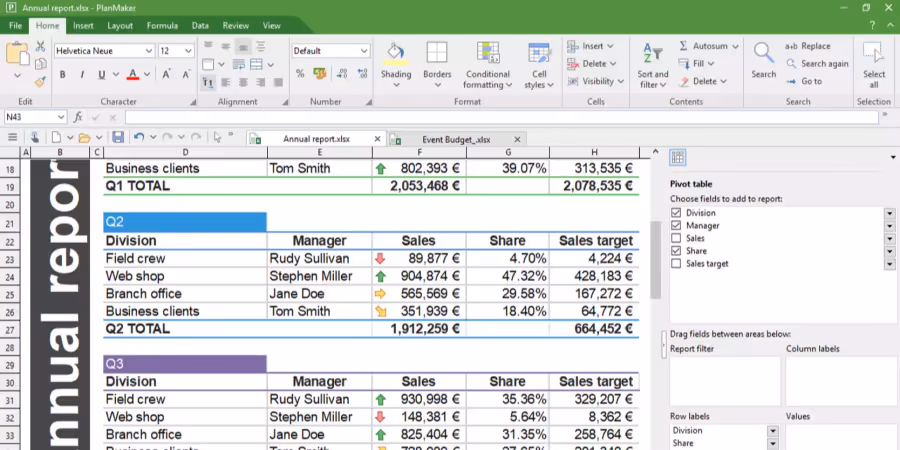Image resolution: width=900 pixels, height=450 pixels.
Task: Uncheck the Manager field checkbox
Action: pos(676,226)
